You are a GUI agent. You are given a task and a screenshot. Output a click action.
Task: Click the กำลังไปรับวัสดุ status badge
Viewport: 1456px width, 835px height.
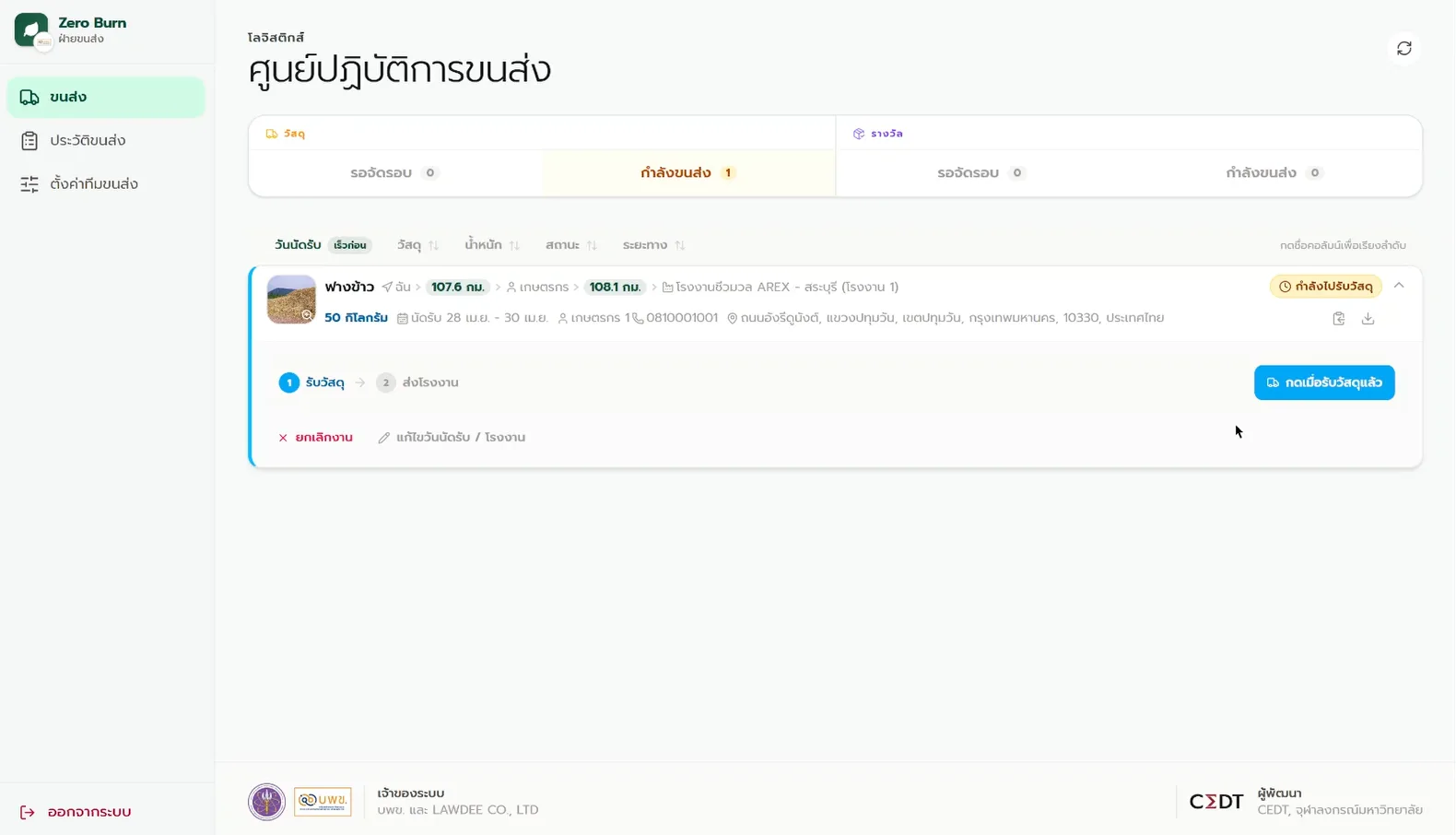pos(1326,287)
